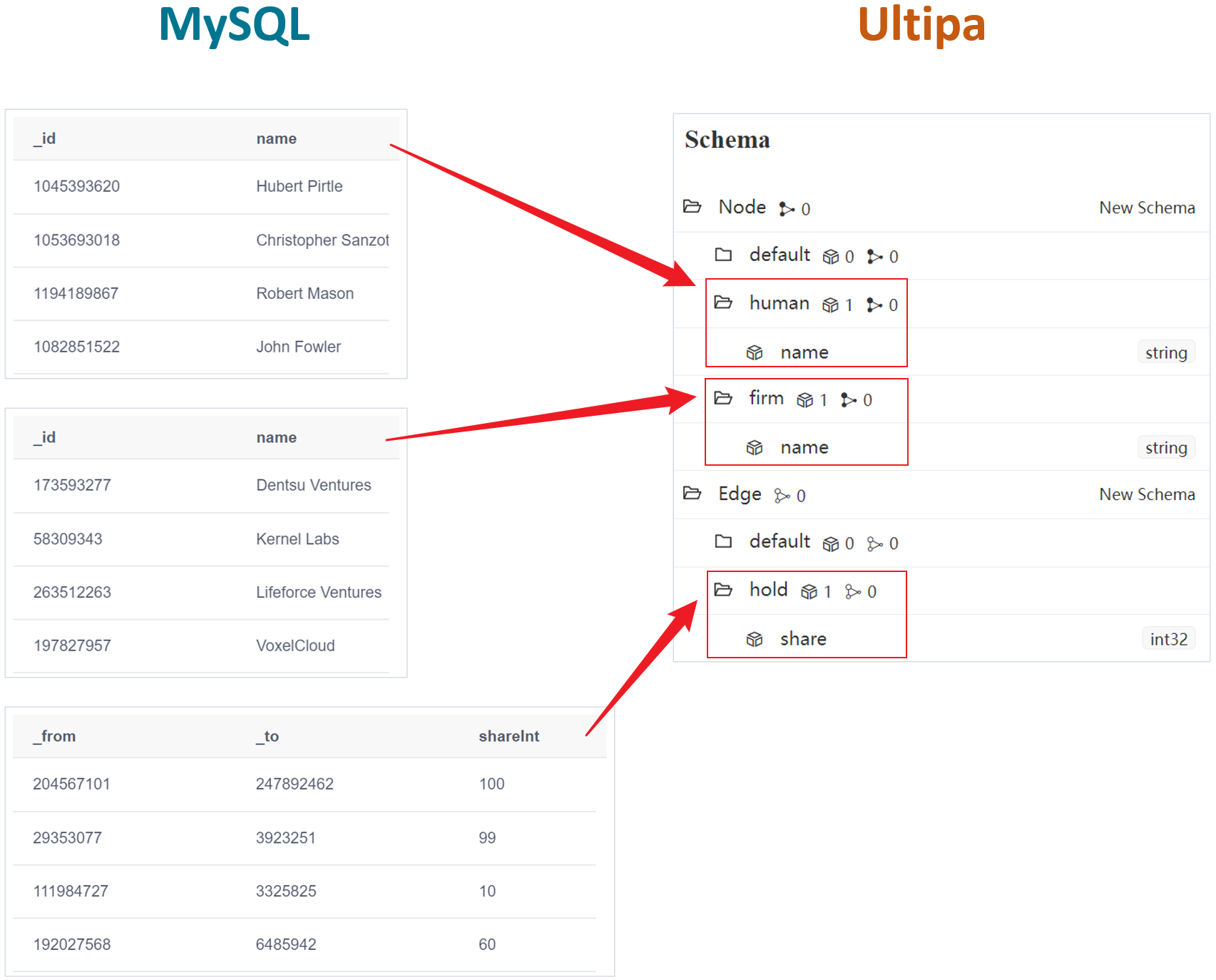Select the default label under Node
Screen dimensions: 1216x980
(x=780, y=255)
